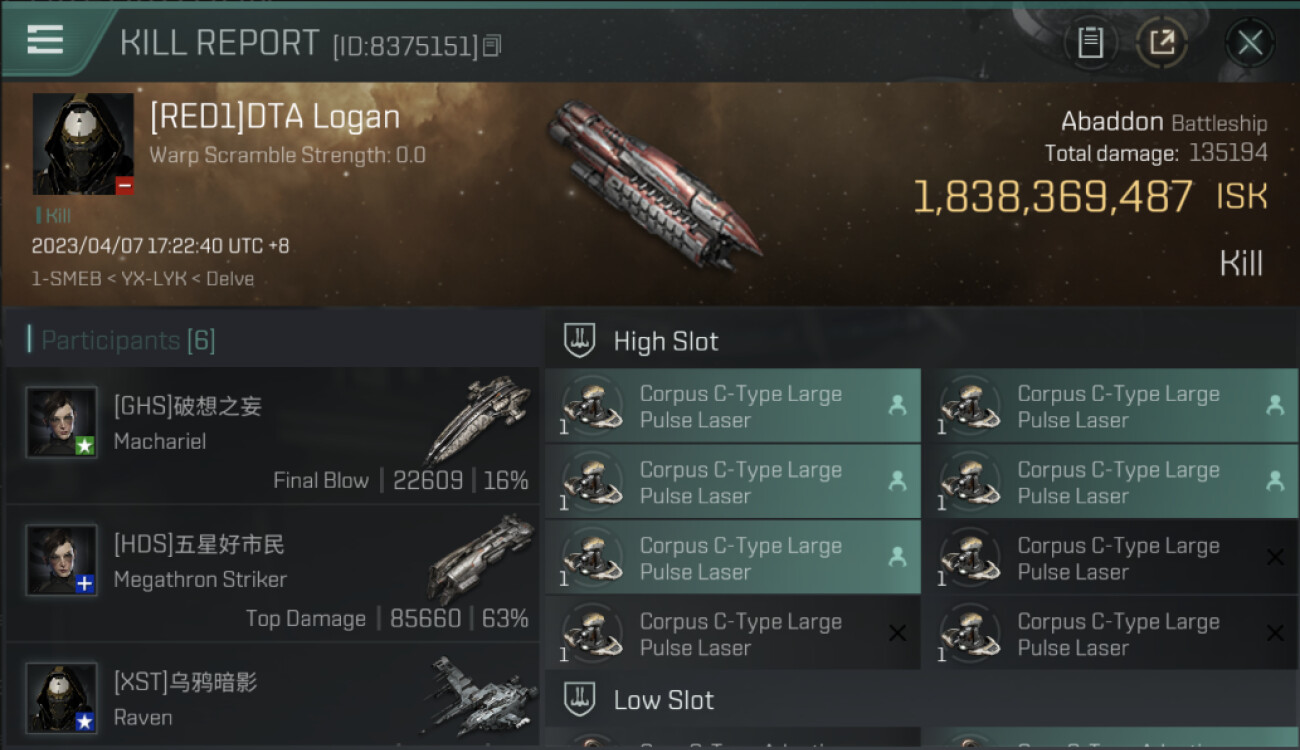This screenshot has height=750, width=1300.
Task: Open DTA Logan's pilot portrait
Action: click(x=83, y=143)
